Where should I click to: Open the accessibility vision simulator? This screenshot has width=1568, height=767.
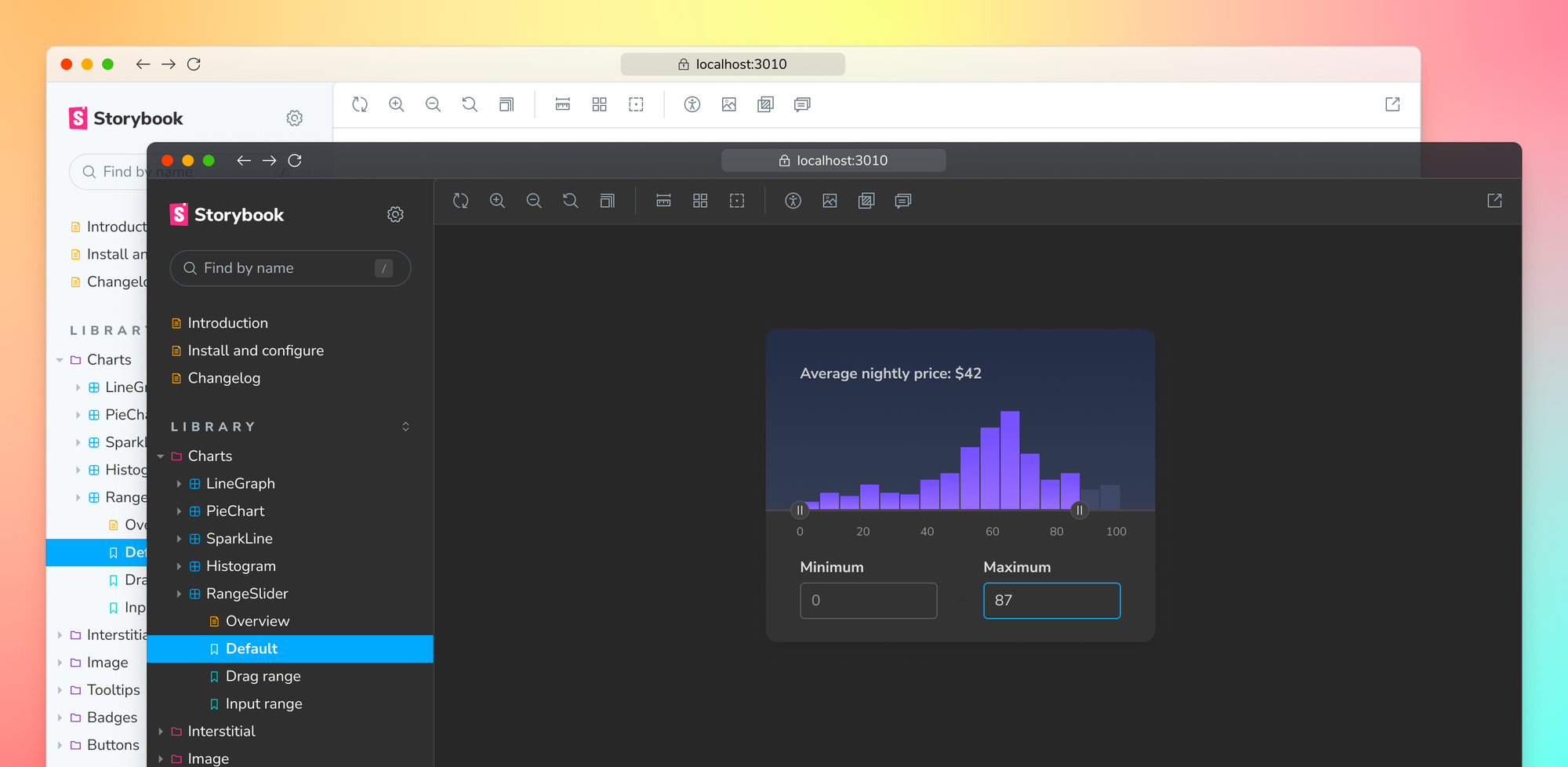pyautogui.click(x=793, y=201)
